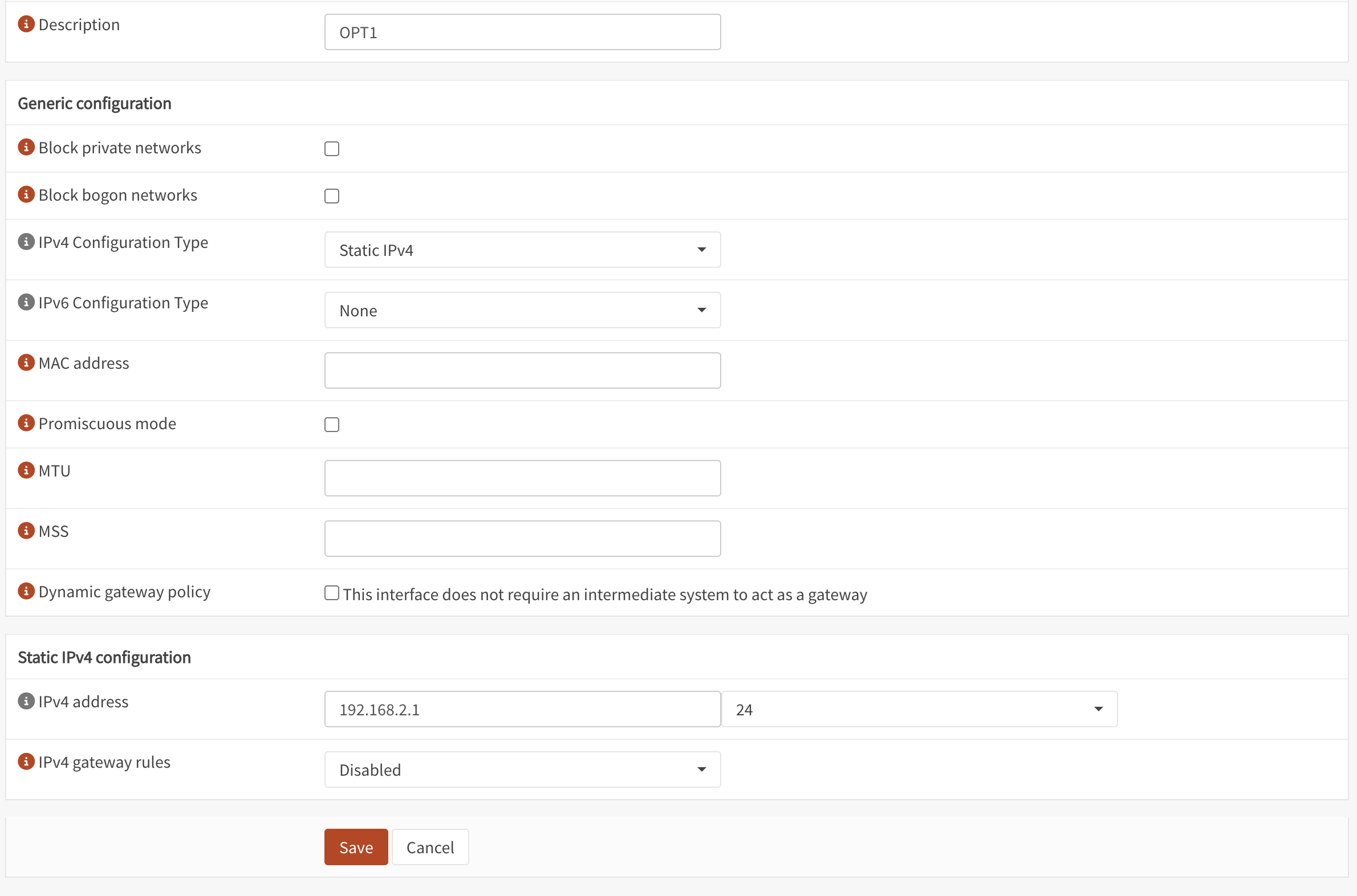This screenshot has width=1357, height=896.
Task: Check the Dynamic gateway policy checkbox
Action: click(x=331, y=593)
